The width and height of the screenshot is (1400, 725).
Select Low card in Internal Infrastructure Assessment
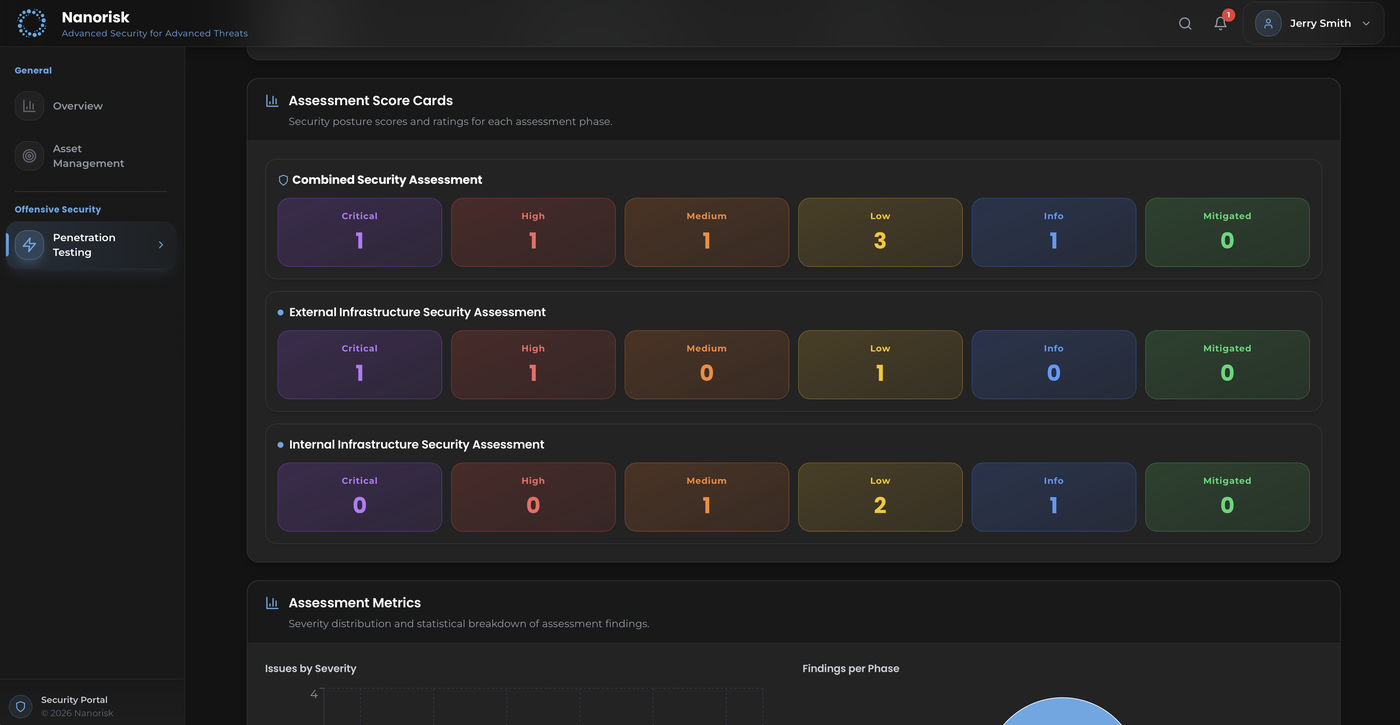(x=880, y=497)
